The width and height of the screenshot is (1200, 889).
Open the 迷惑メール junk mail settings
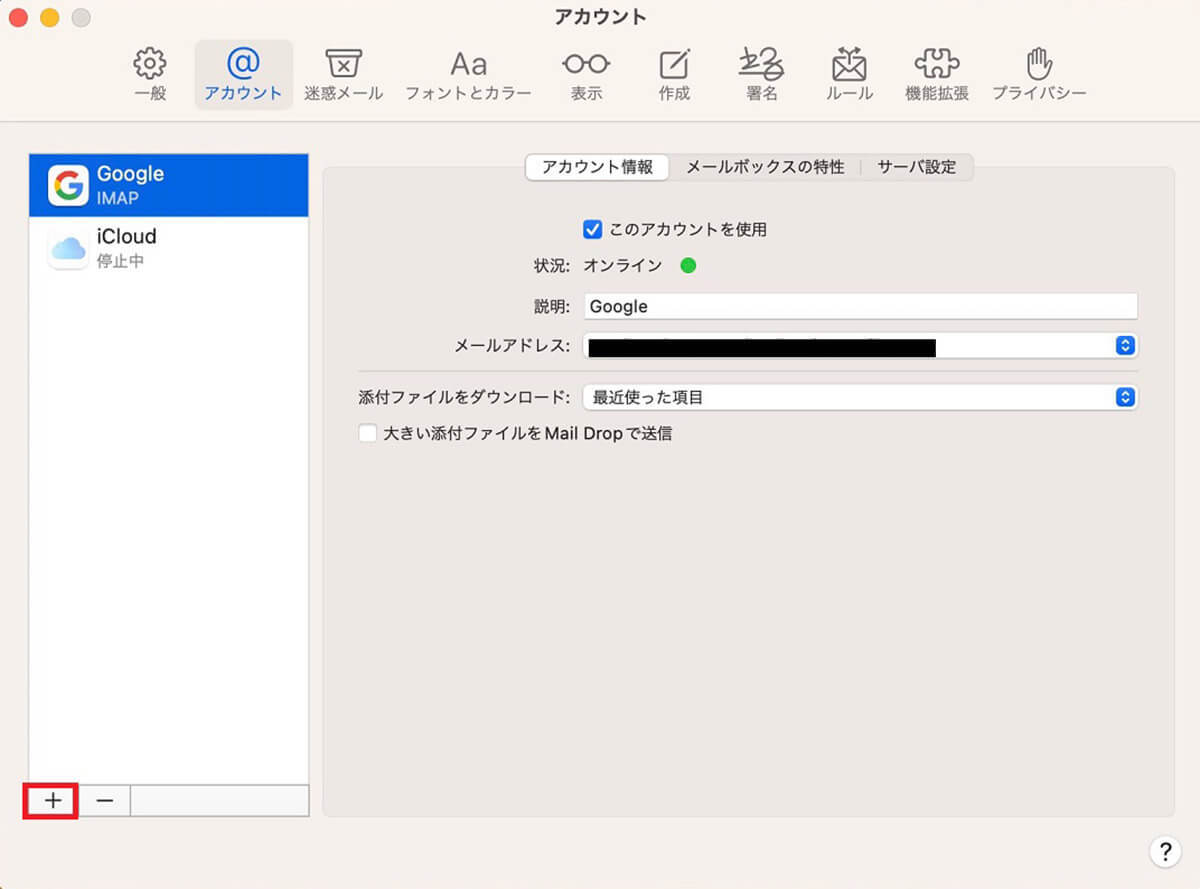(343, 75)
